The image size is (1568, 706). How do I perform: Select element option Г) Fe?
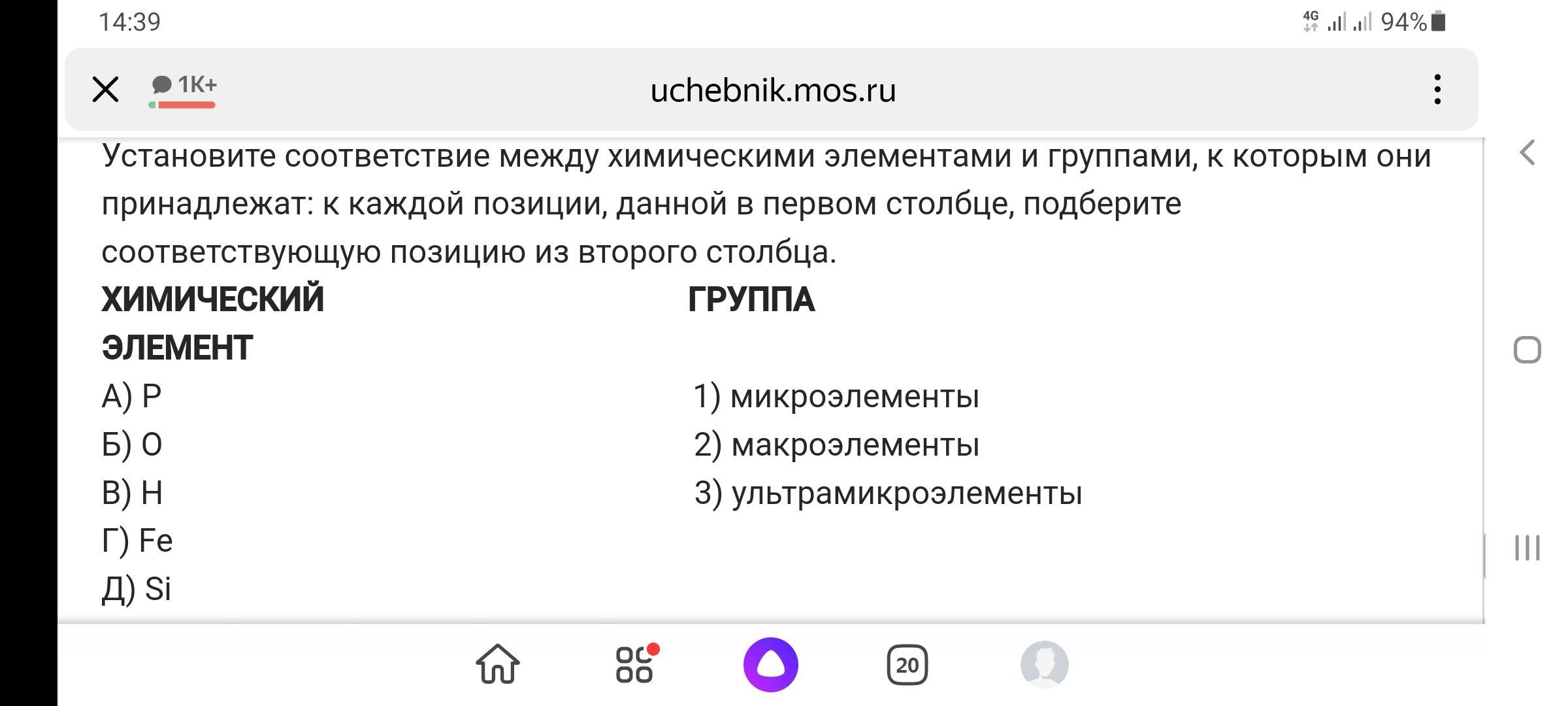[x=137, y=541]
